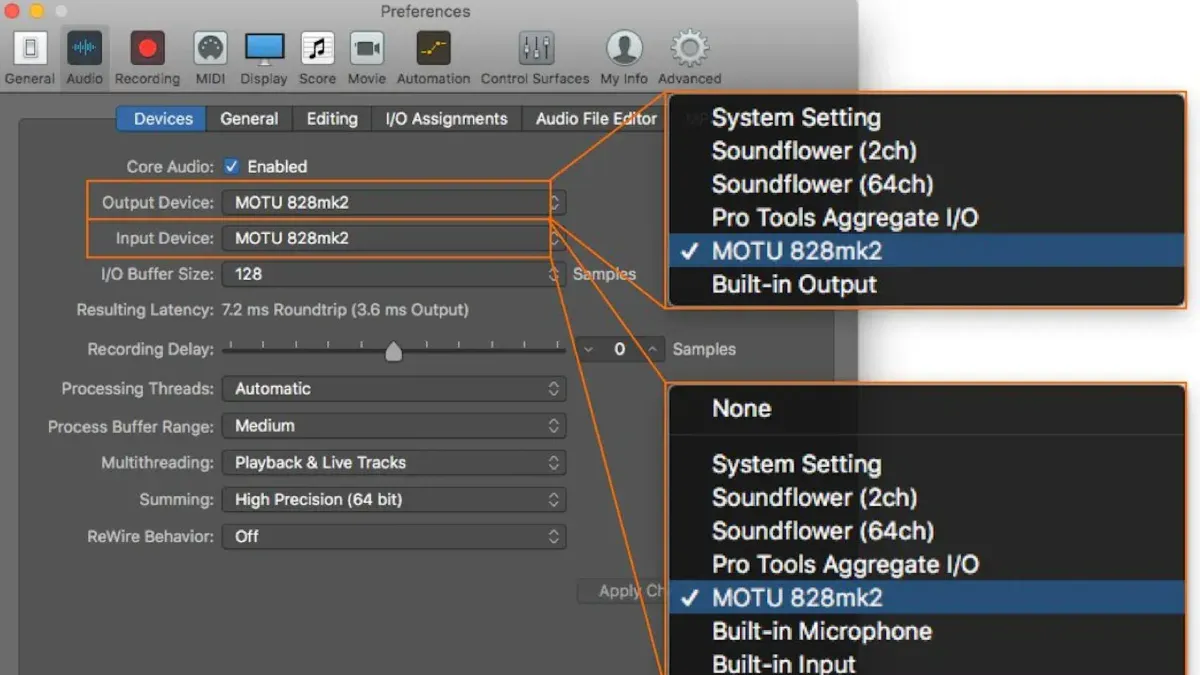Choose Soundflower (2ch) in input device menu

926,497
